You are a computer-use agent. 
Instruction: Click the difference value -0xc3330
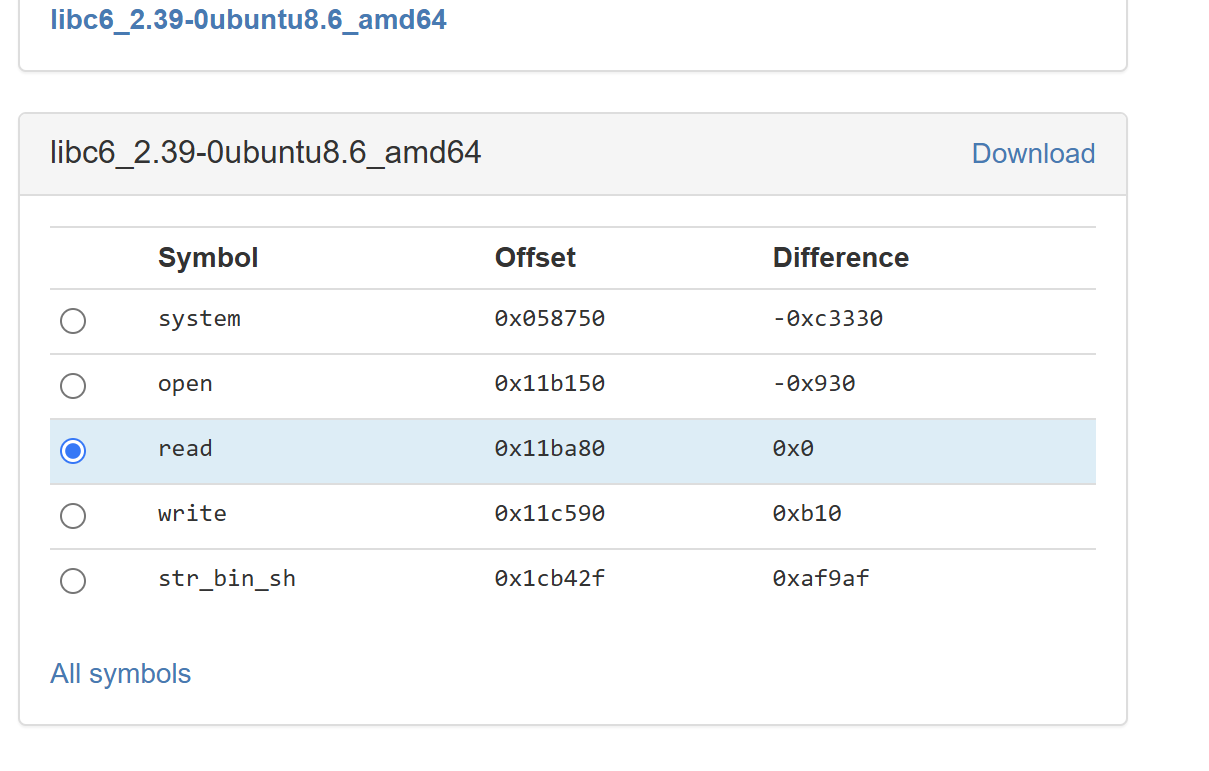[x=827, y=319]
